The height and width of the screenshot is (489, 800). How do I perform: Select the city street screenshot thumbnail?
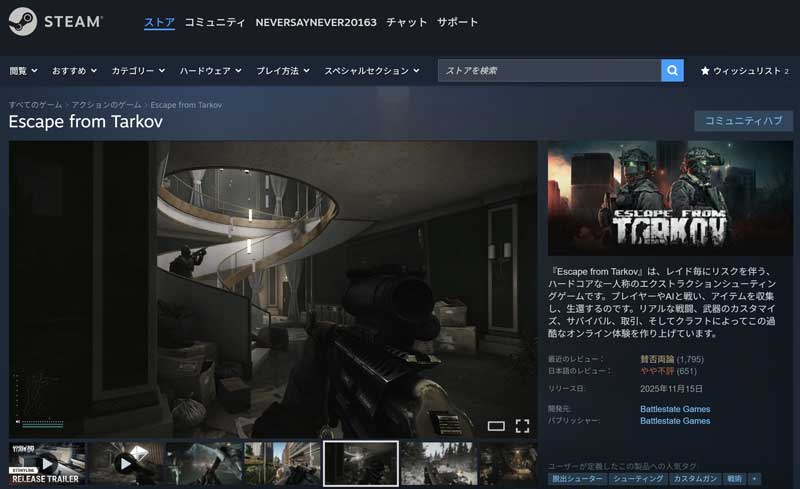click(282, 463)
